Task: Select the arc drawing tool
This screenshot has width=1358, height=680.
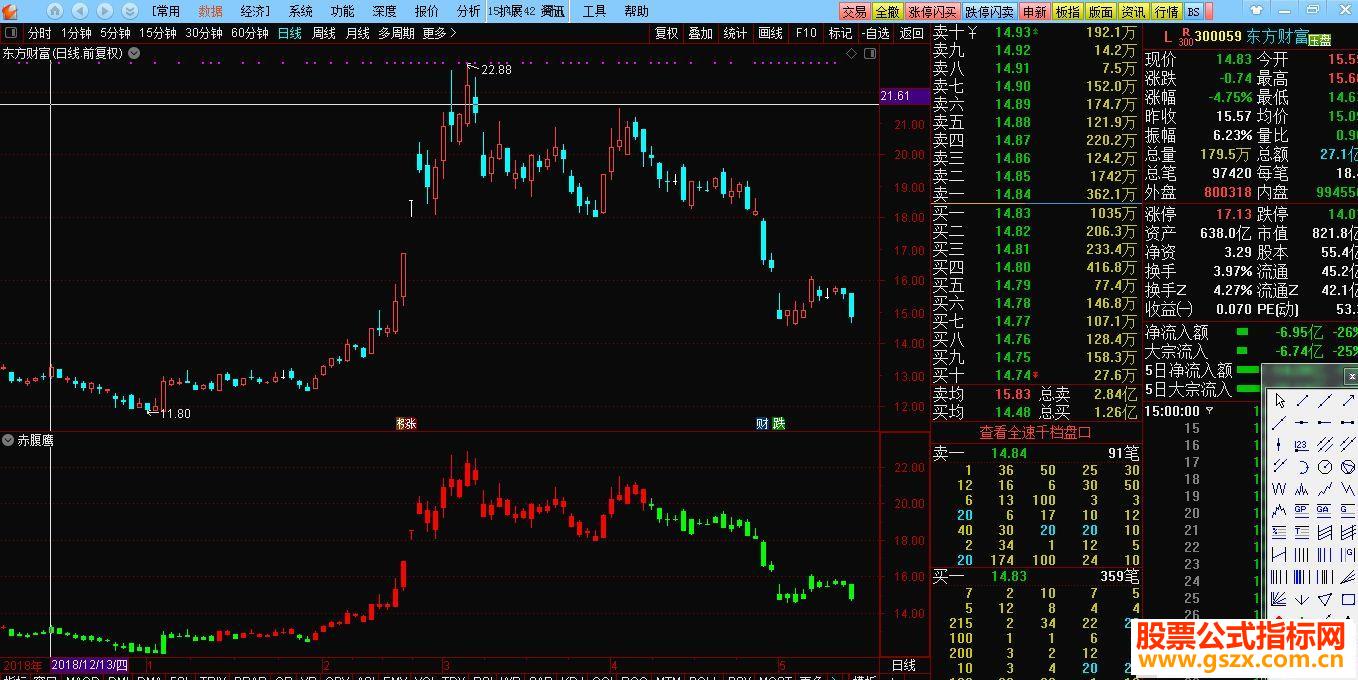Action: tap(1302, 467)
